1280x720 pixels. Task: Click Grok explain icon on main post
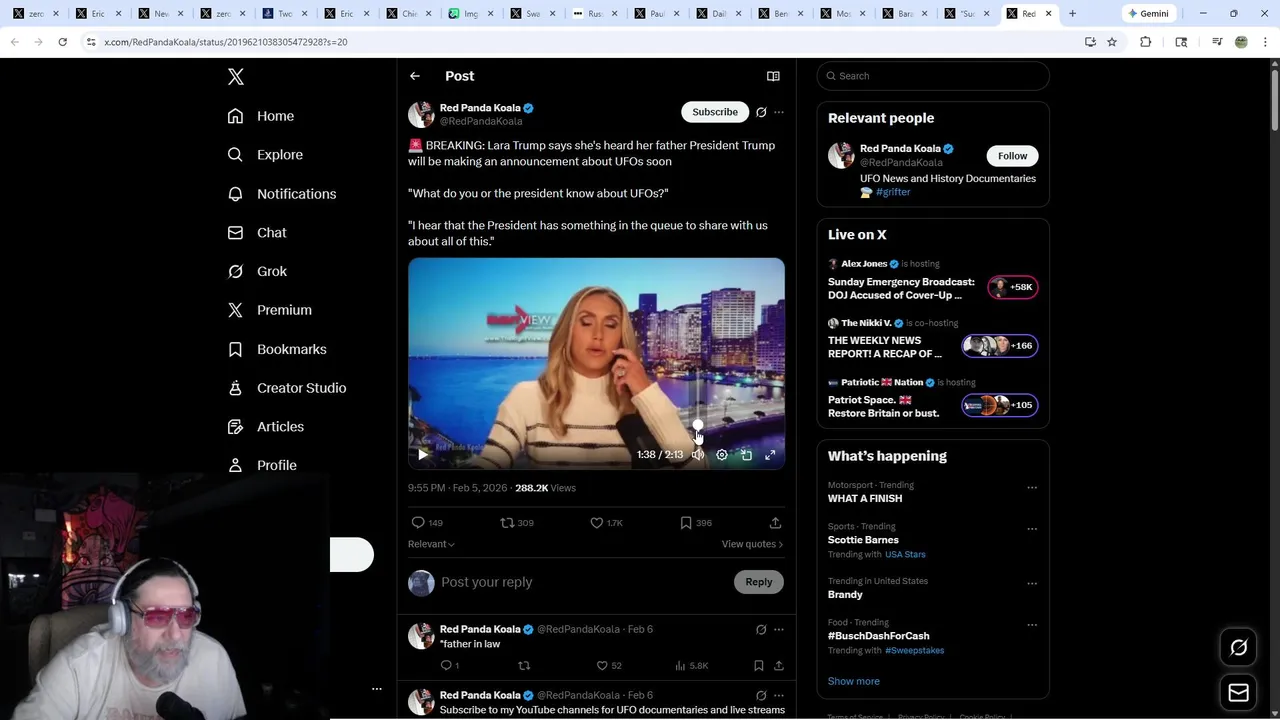761,112
